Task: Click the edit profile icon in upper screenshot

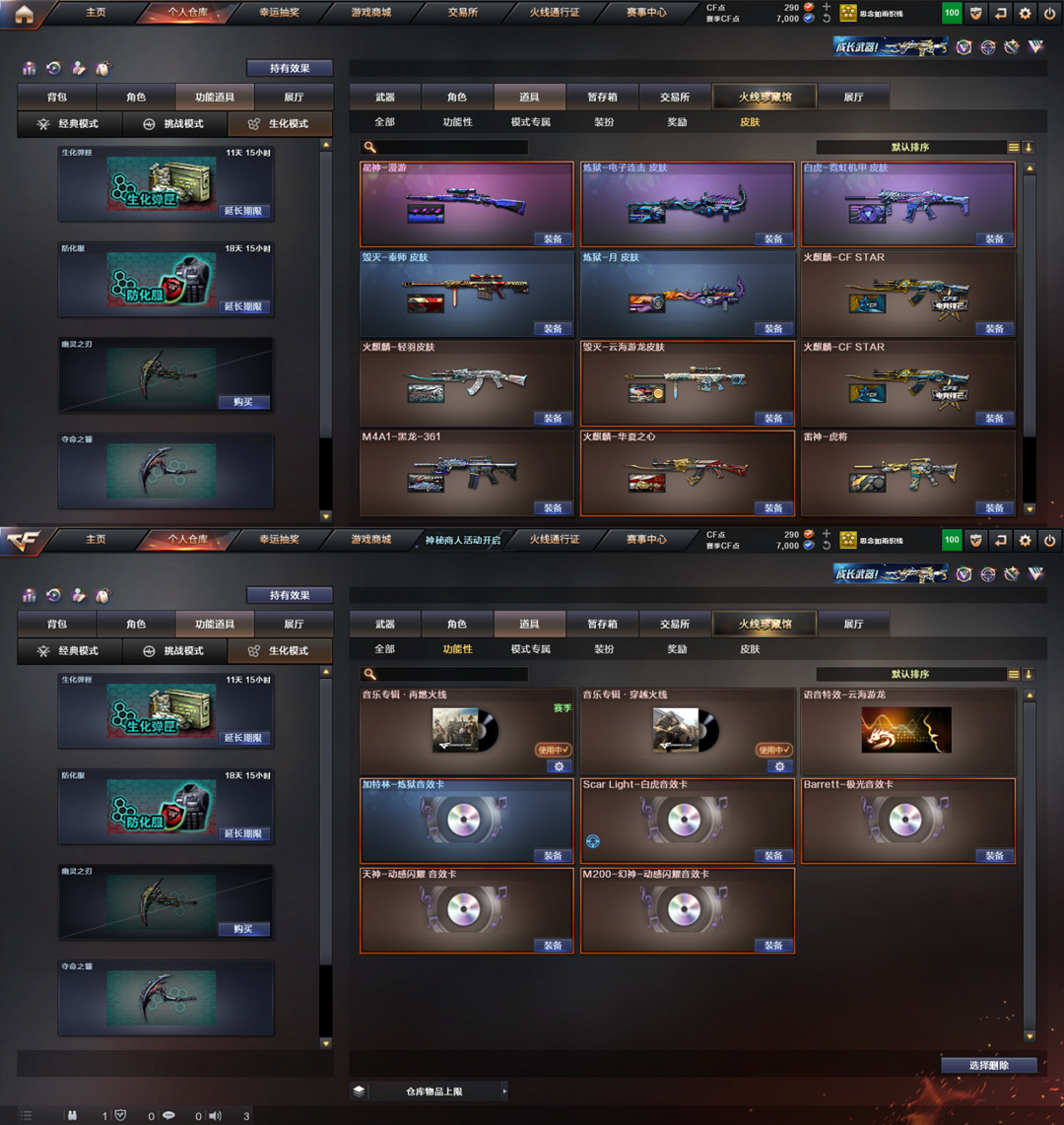Action: click(79, 68)
